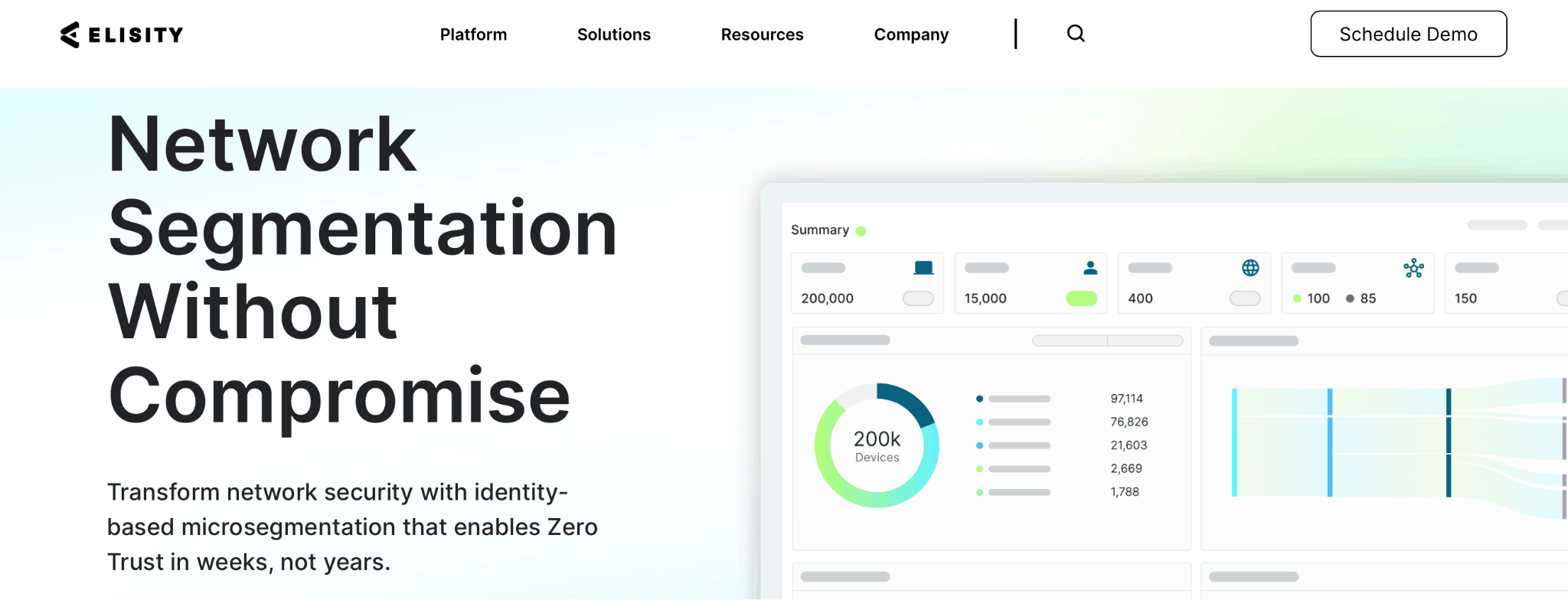Screen dimensions: 1568x600
Task: Toggle the switch in the 400 card
Action: (x=1245, y=298)
